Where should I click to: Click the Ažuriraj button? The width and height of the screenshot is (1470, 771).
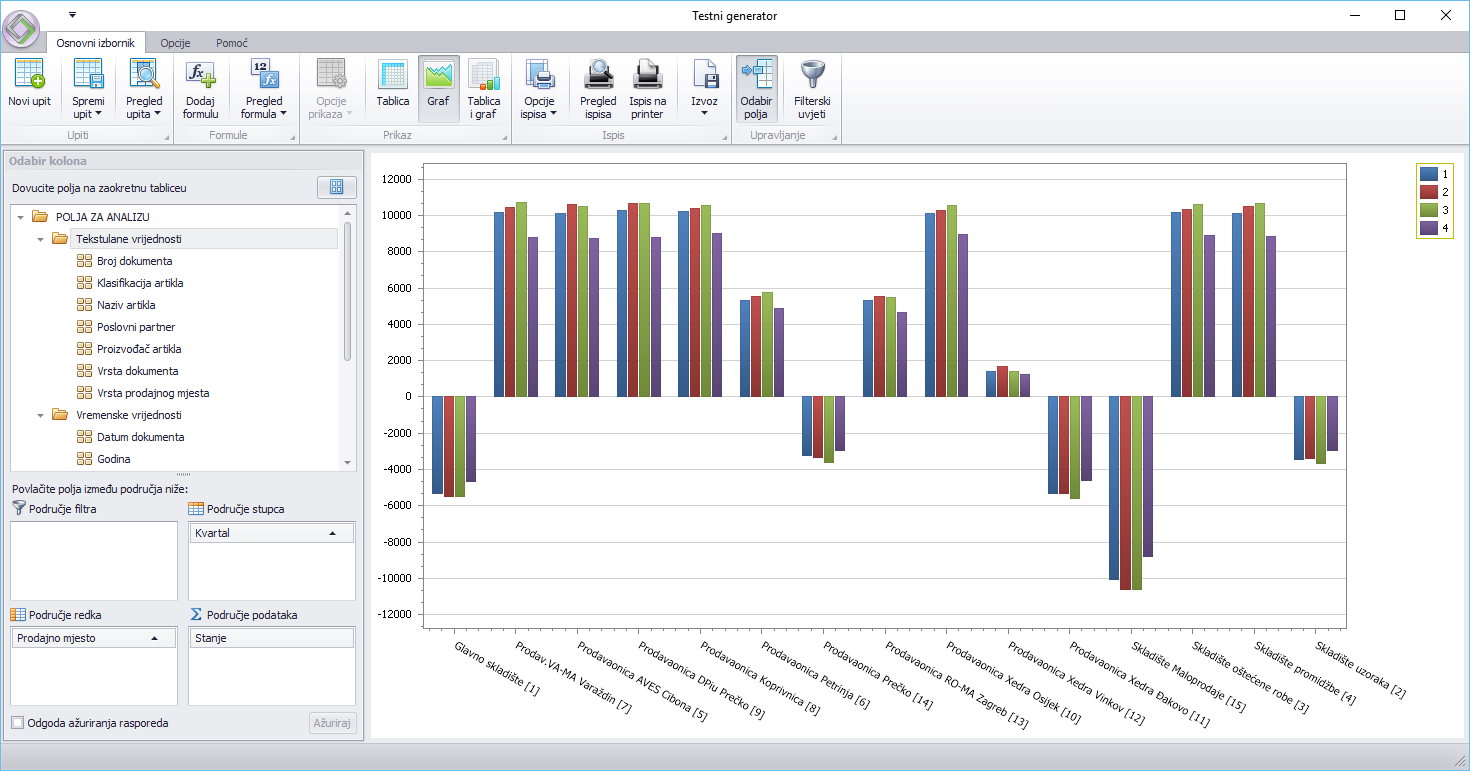pos(332,723)
